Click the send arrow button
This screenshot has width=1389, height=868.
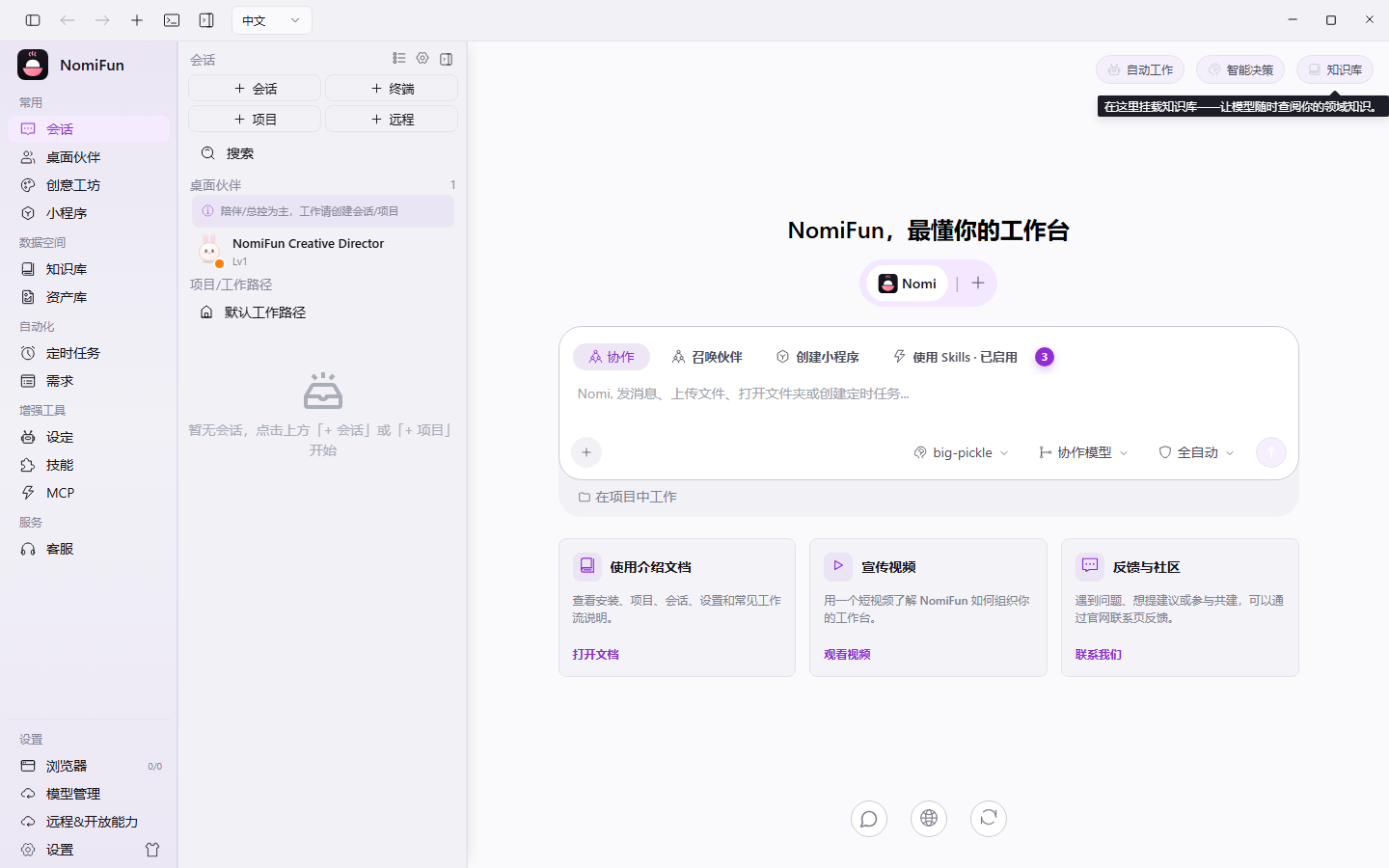coord(1271,452)
